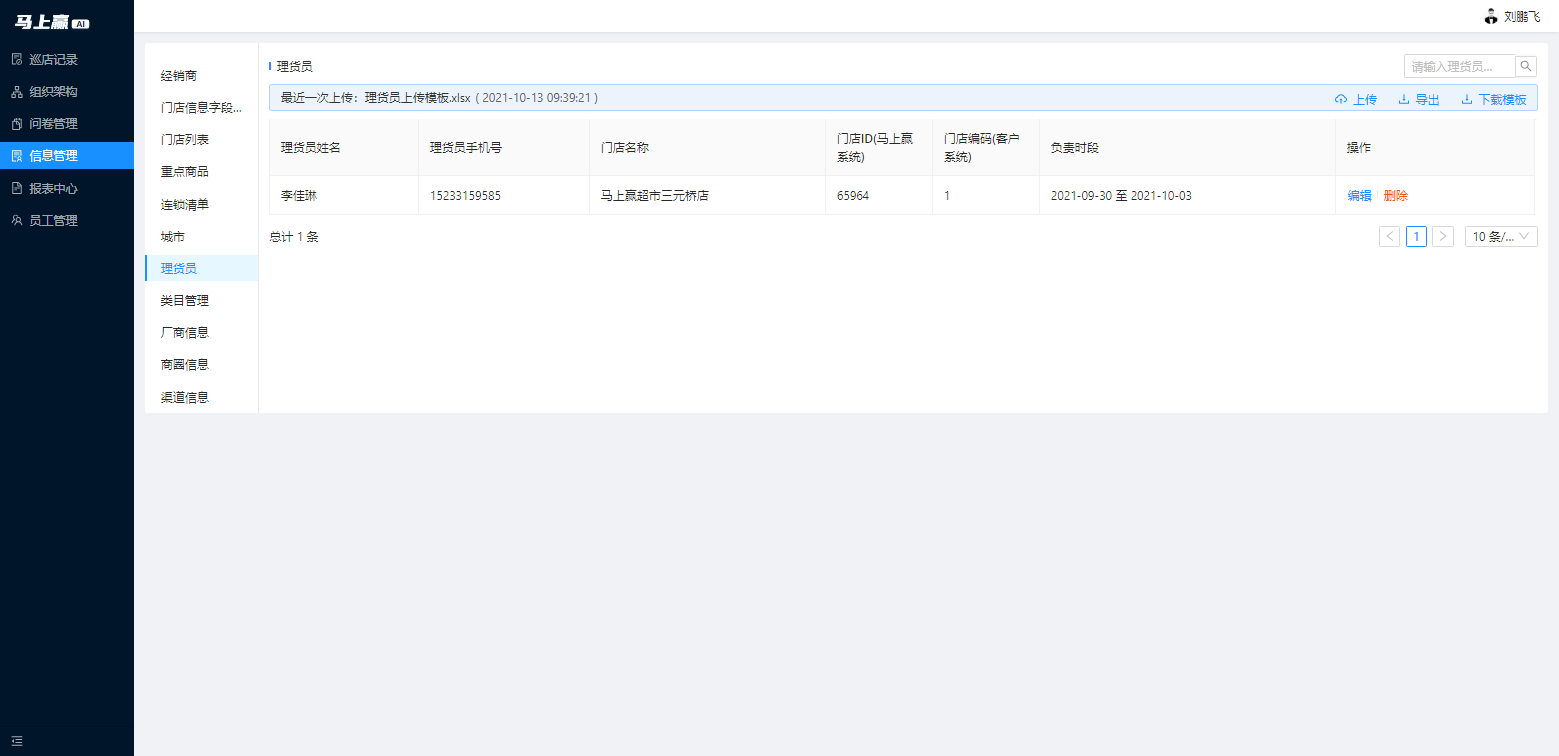Switch to 门店信息字段 tab
This screenshot has height=756, width=1559.
201,108
